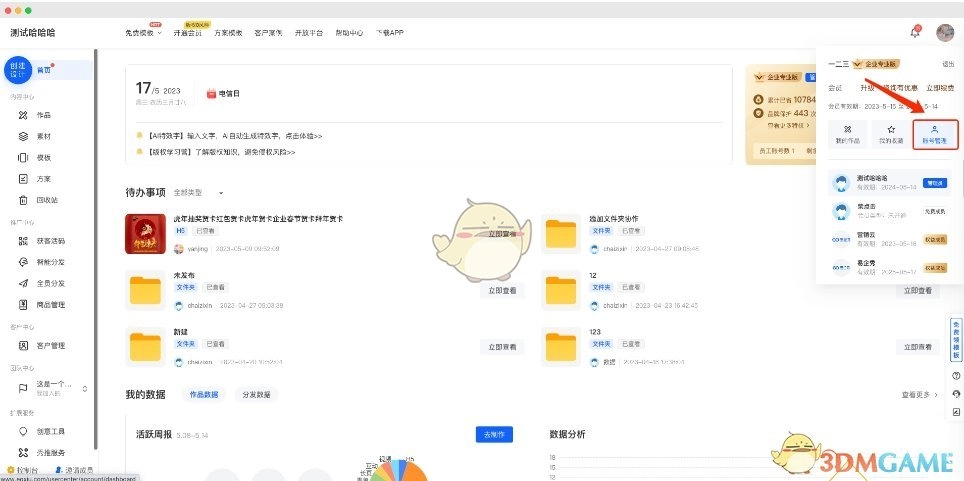Open 回收站 trash in the sidebar

coord(45,199)
